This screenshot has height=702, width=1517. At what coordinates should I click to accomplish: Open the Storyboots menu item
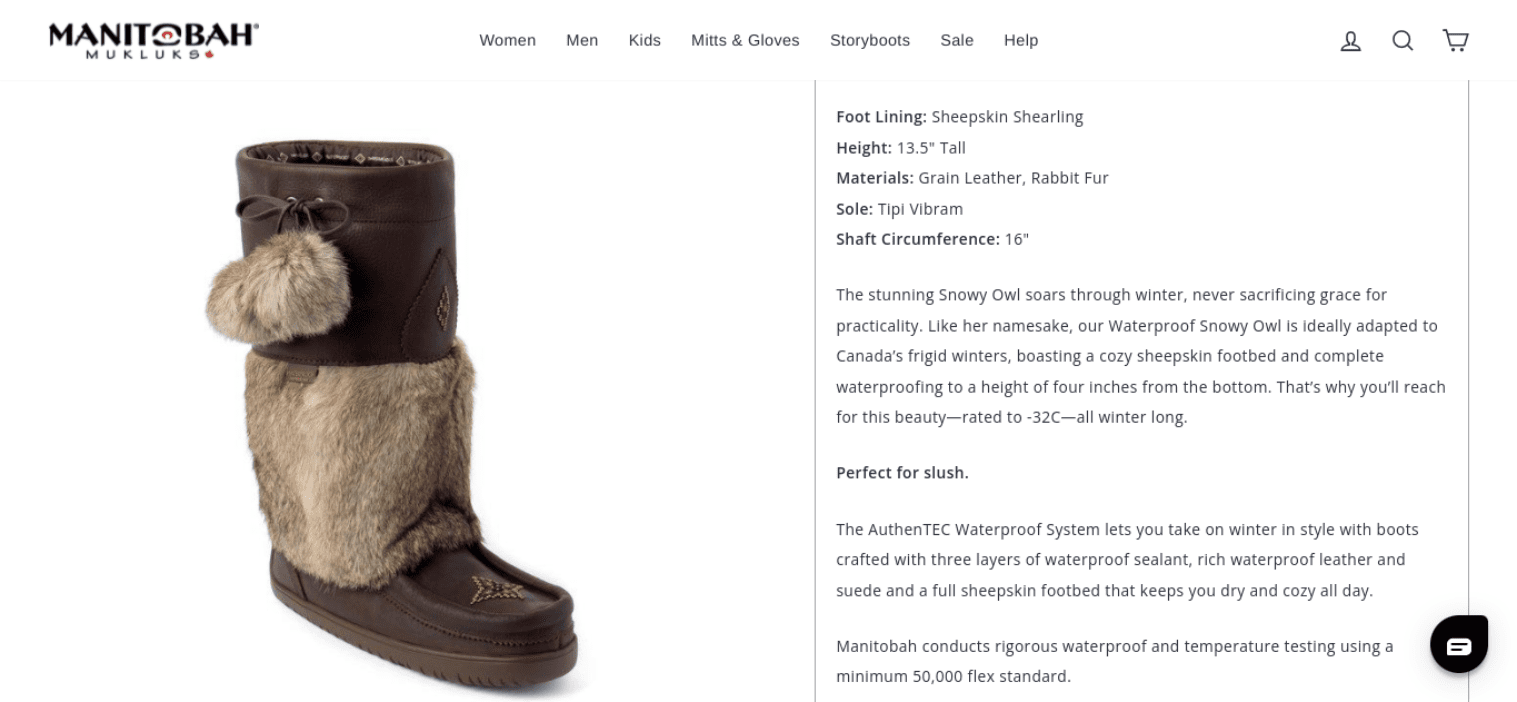pyautogui.click(x=869, y=40)
